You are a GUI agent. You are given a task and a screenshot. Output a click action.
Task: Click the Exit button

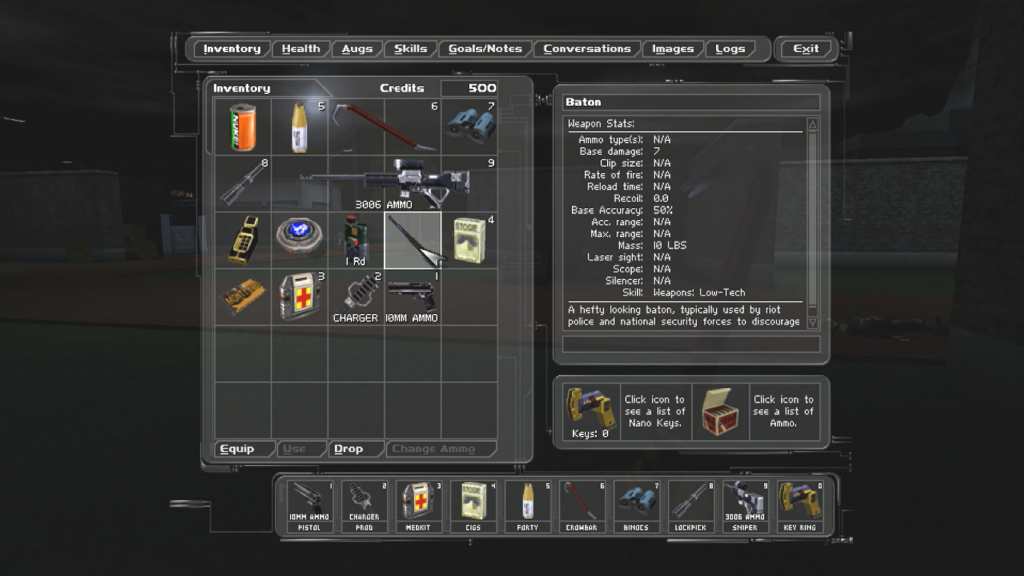pos(806,49)
